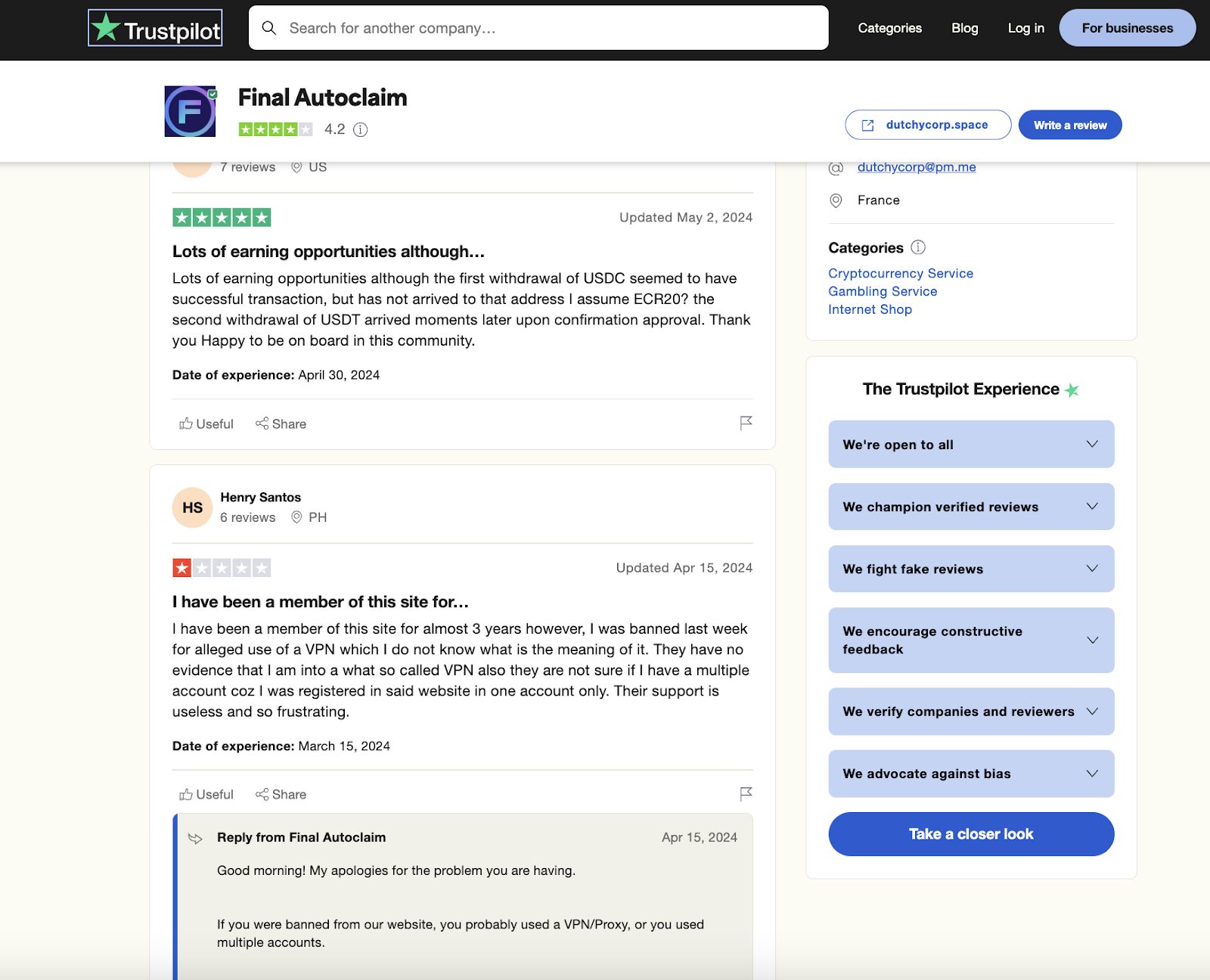
Task: Flag the Lots of earning opportunities review
Action: click(746, 423)
